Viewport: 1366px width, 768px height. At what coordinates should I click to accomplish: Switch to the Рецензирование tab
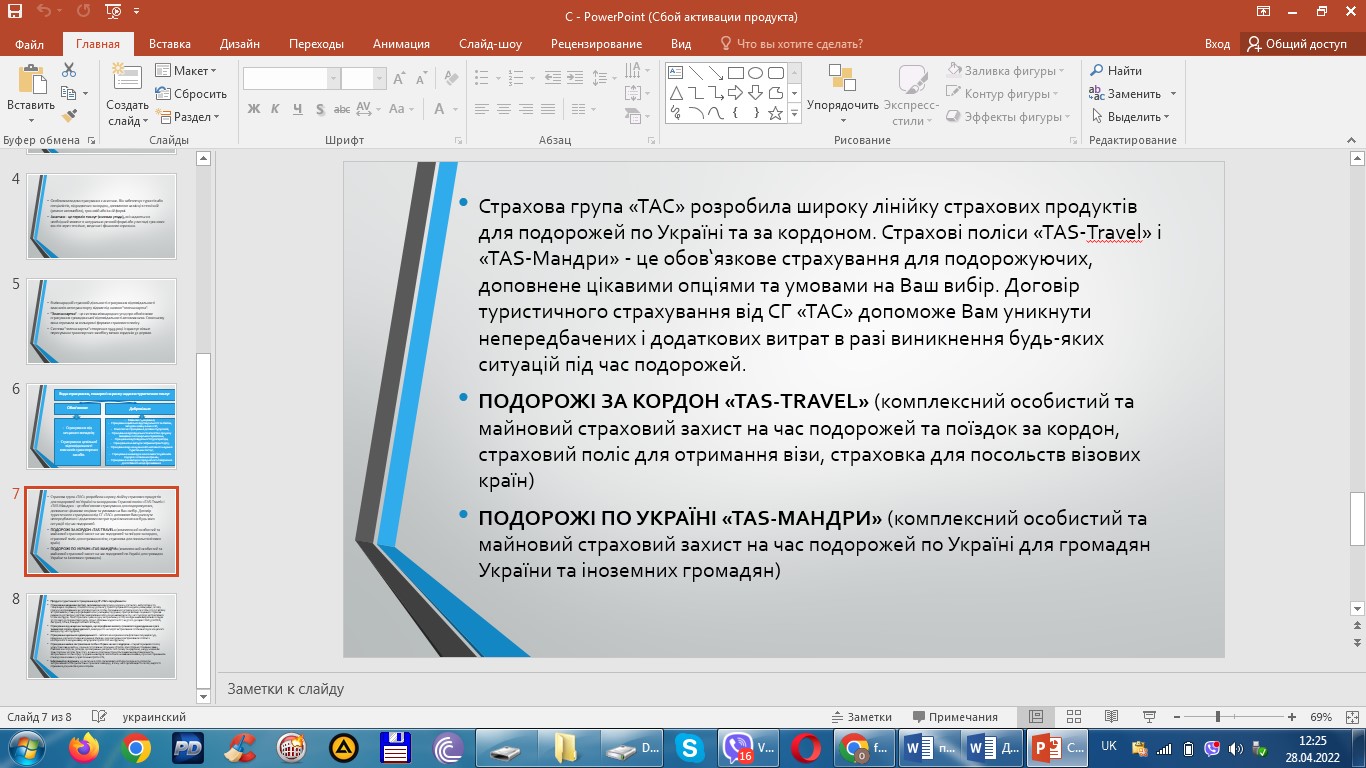click(596, 44)
